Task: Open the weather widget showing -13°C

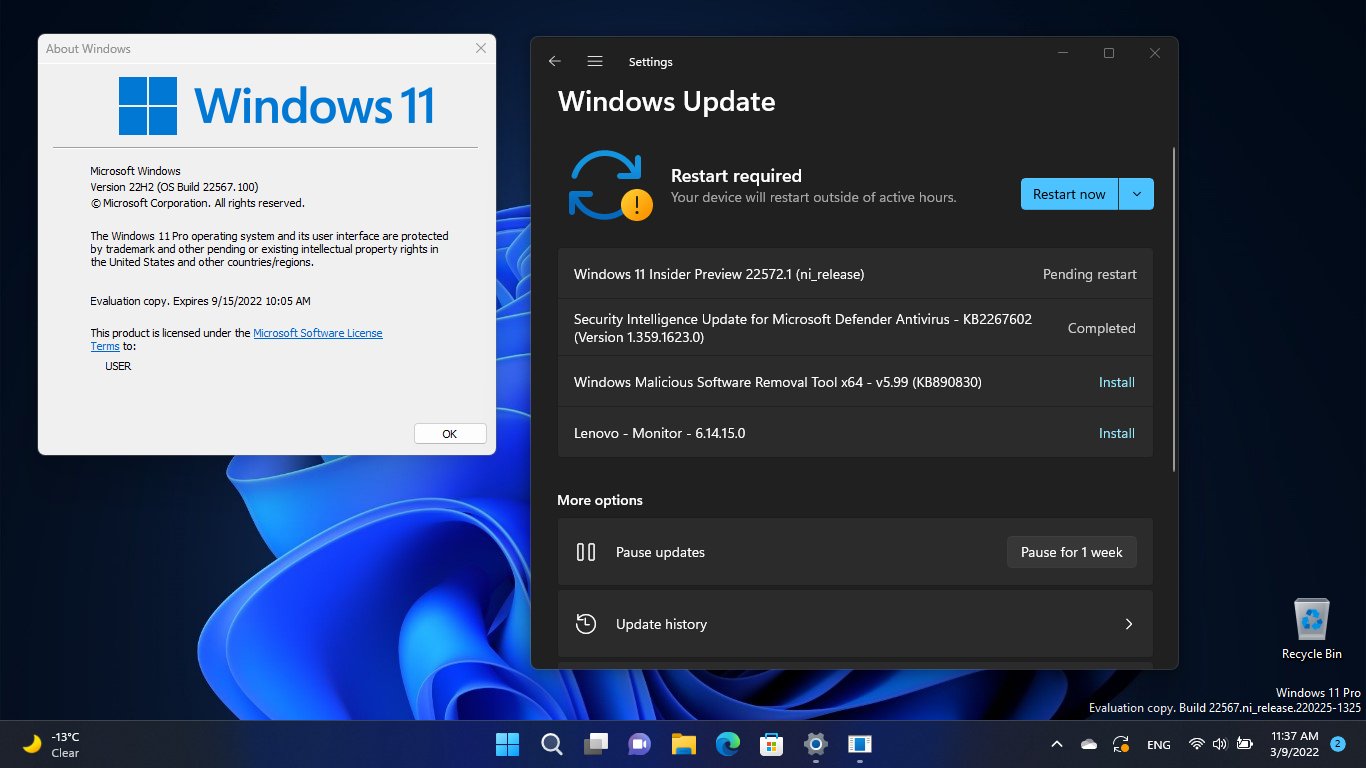Action: pyautogui.click(x=52, y=744)
